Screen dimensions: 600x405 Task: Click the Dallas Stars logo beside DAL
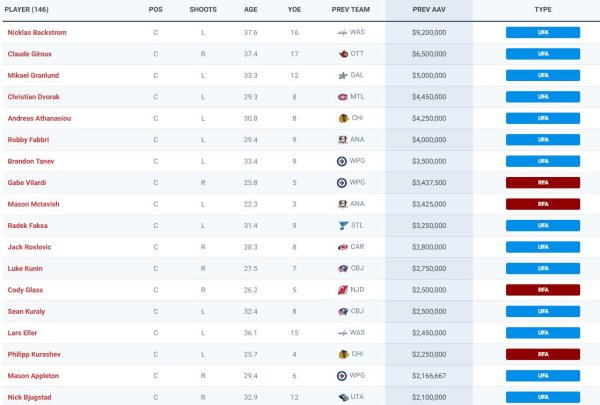(343, 75)
